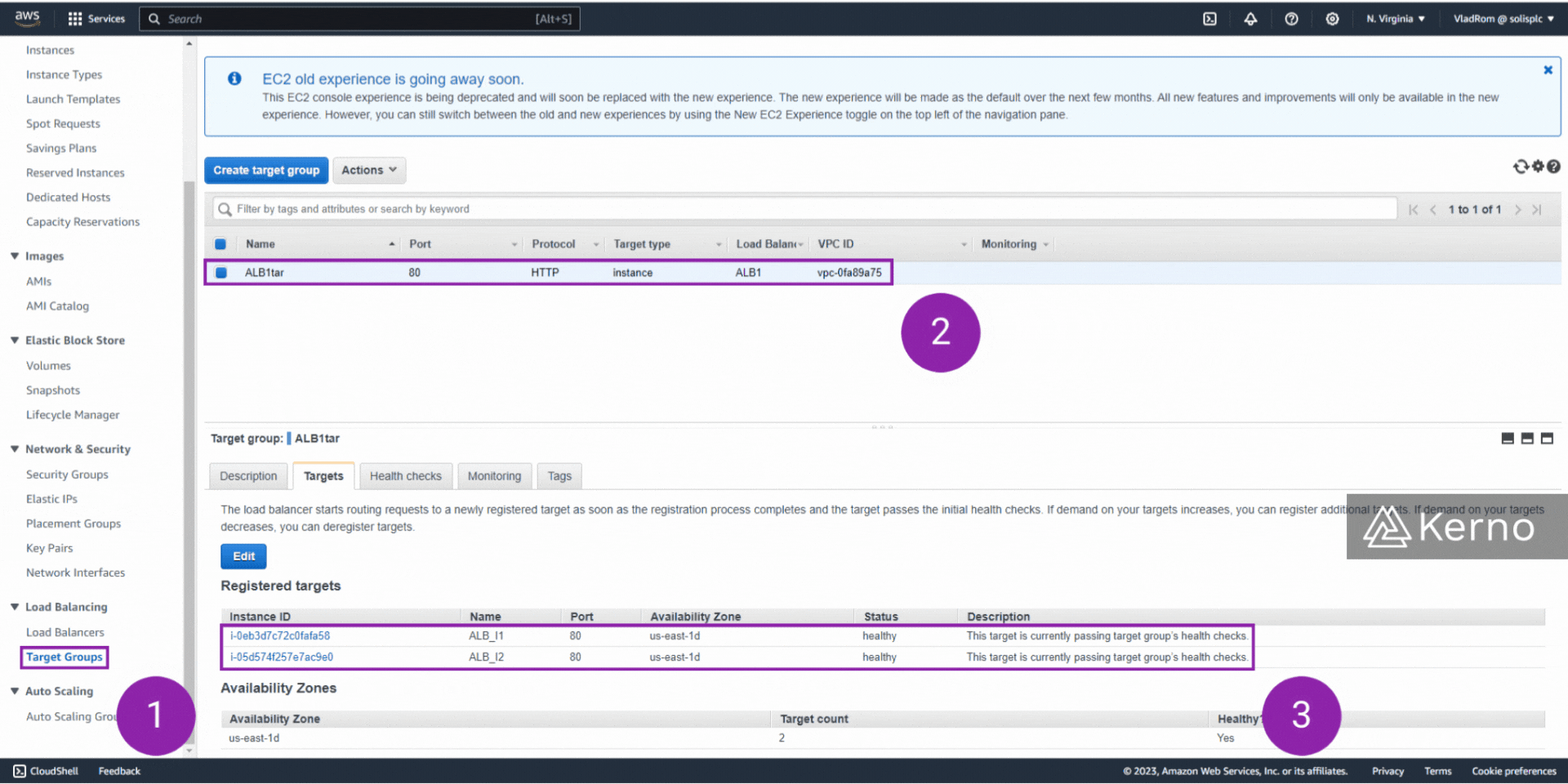Collapse Network & Security section

15,448
